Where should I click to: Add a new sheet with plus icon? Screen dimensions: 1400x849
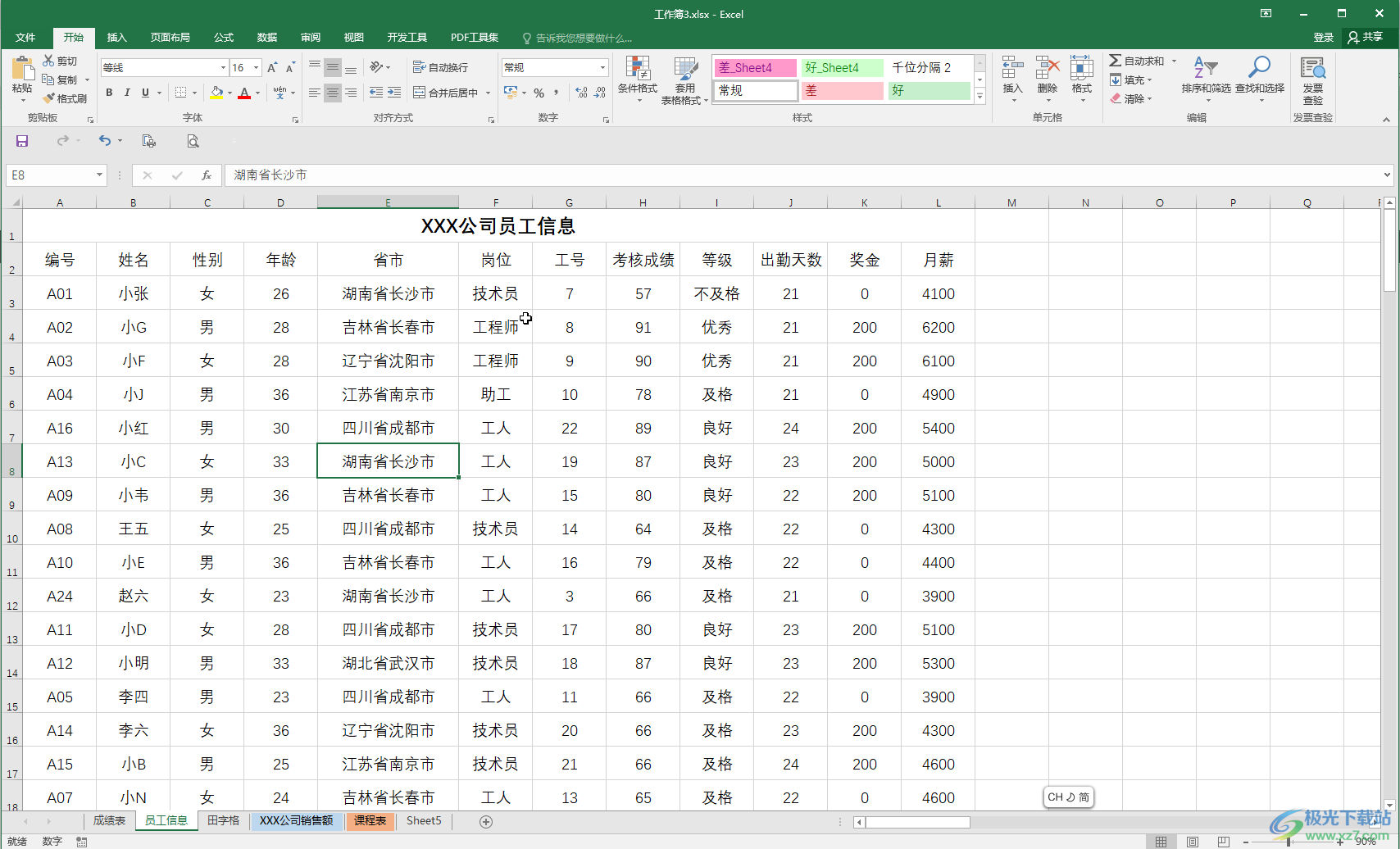point(486,821)
